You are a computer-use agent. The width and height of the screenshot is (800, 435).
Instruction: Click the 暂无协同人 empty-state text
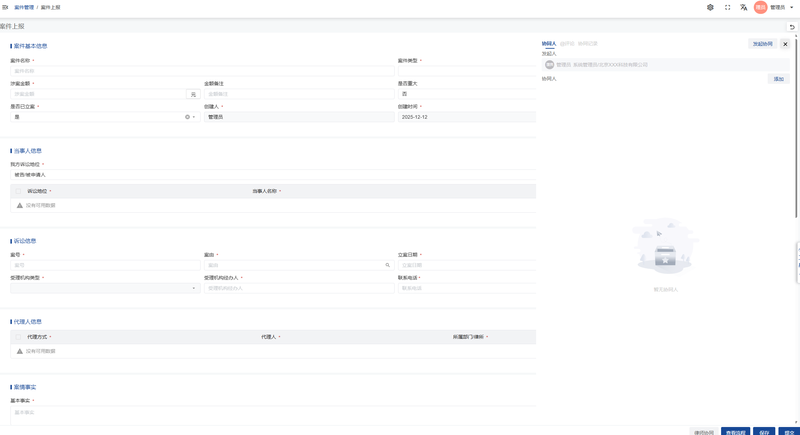[665, 290]
